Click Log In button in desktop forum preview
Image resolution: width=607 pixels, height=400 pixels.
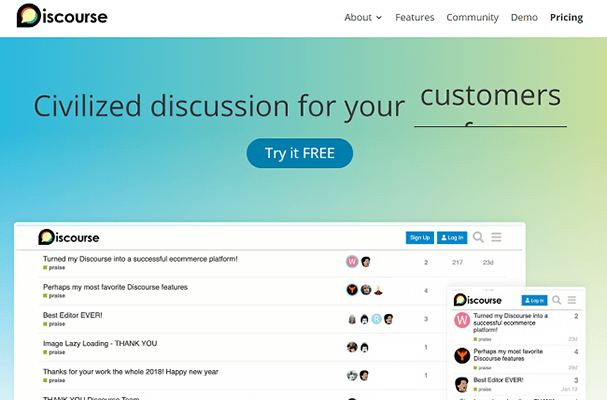pos(452,237)
